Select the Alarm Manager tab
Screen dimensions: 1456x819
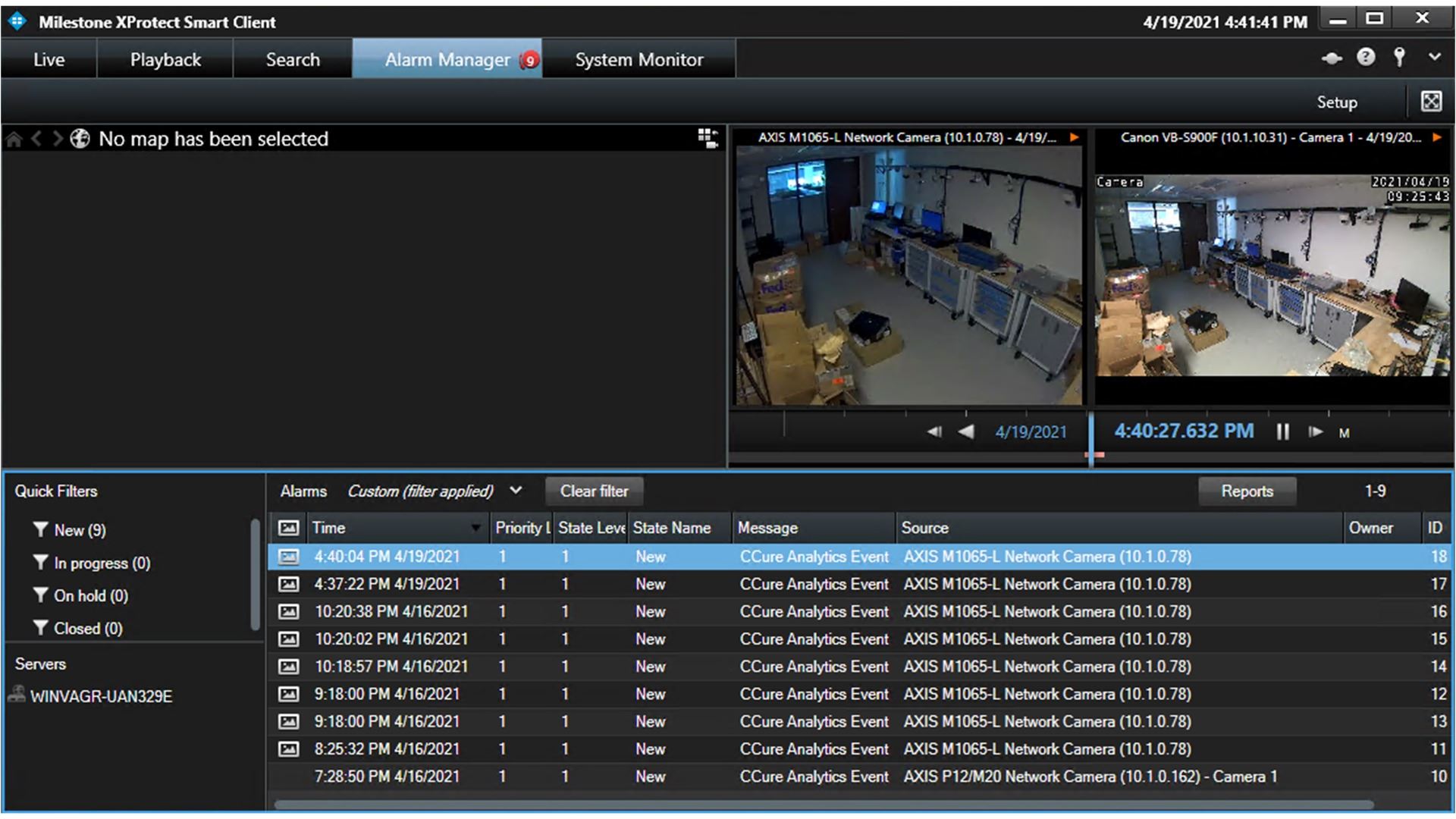(447, 59)
